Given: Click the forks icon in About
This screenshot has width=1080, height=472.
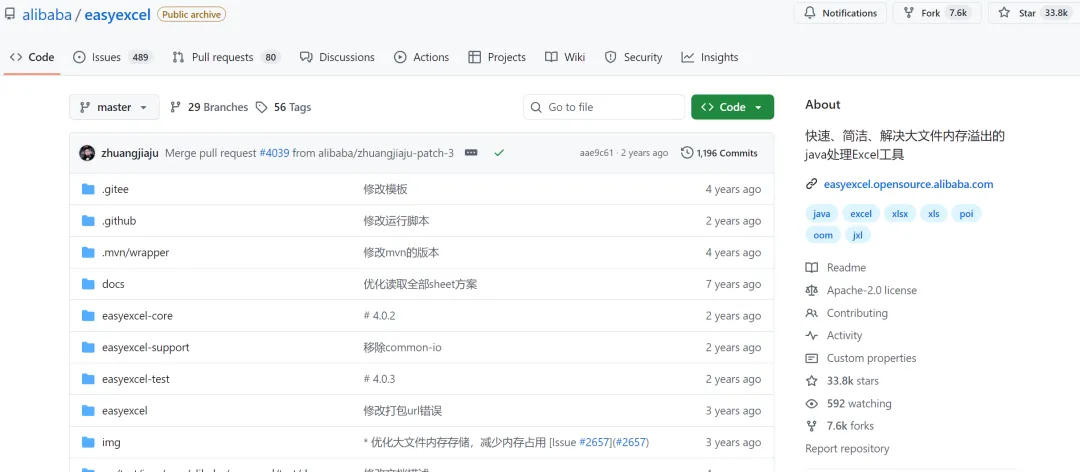Looking at the screenshot, I should click(x=812, y=426).
